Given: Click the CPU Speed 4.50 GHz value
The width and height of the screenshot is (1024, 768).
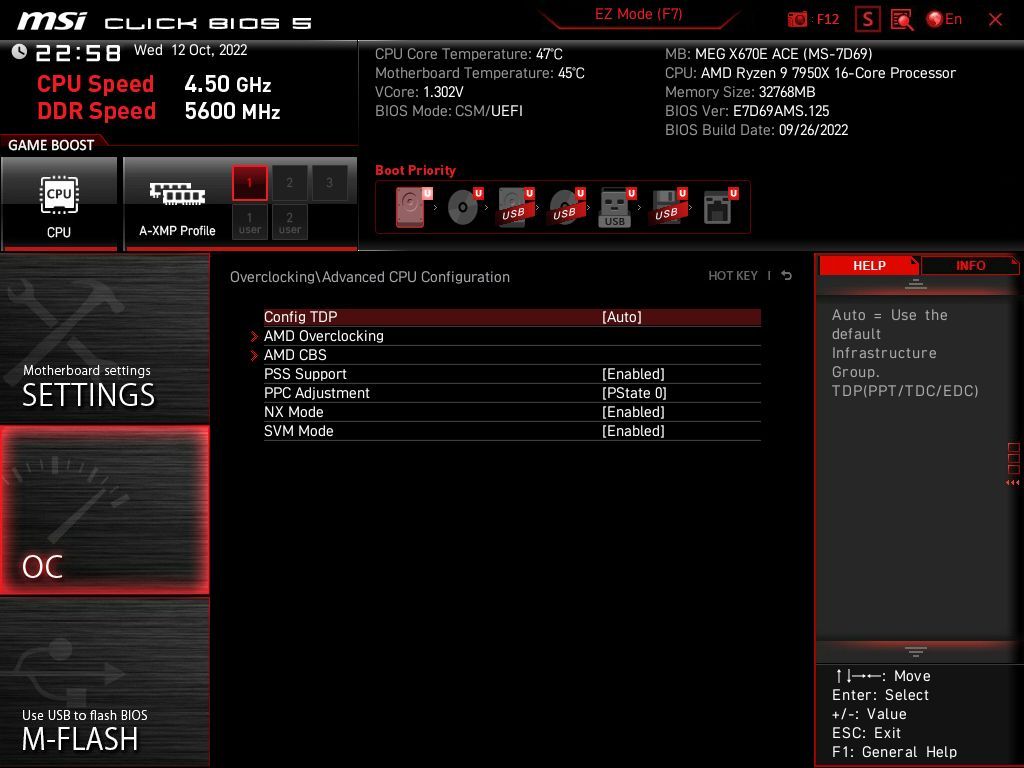Looking at the screenshot, I should click(x=228, y=84).
